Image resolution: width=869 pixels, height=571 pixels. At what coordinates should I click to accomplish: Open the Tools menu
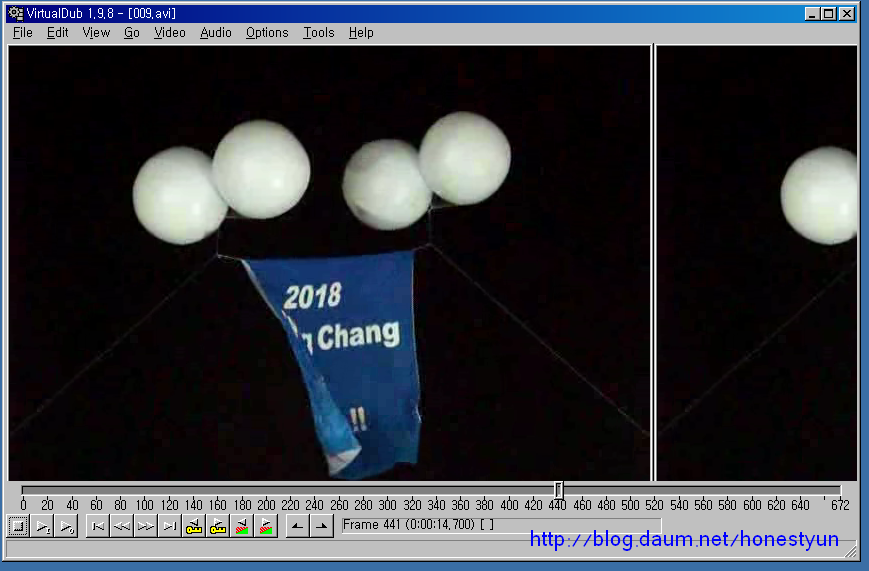319,33
